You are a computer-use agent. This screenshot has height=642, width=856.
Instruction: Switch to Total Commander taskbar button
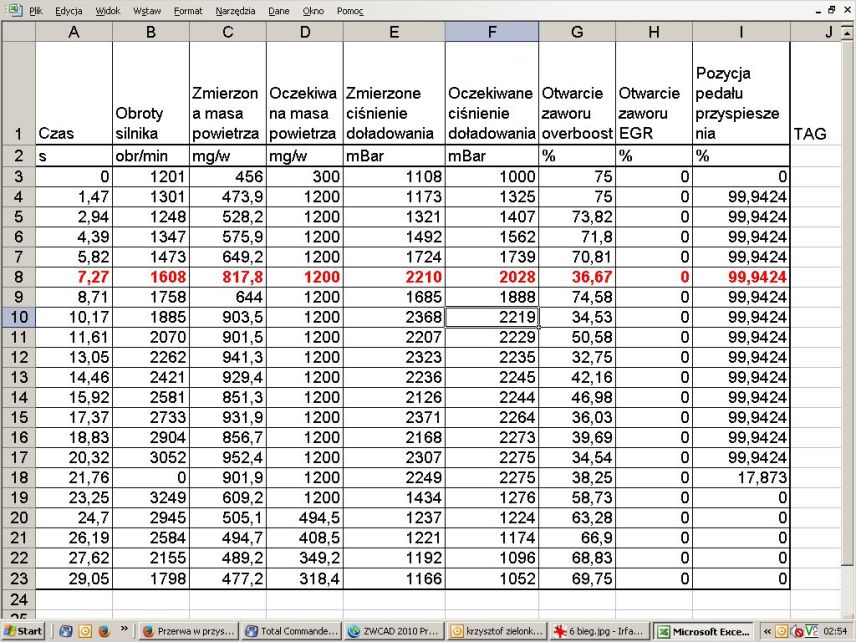pos(290,631)
